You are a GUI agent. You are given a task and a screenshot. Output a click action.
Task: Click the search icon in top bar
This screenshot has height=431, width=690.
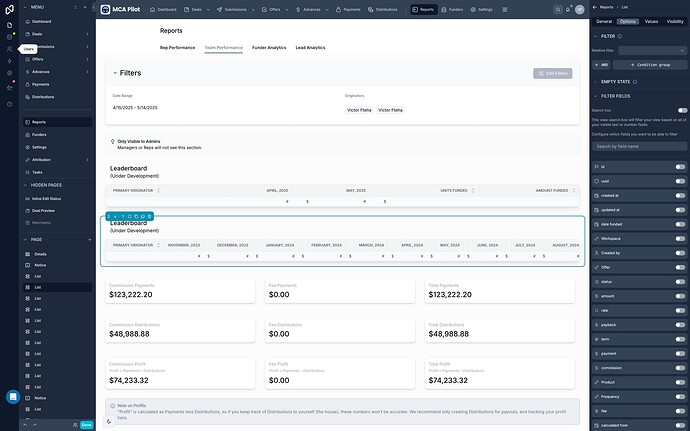coord(558,9)
